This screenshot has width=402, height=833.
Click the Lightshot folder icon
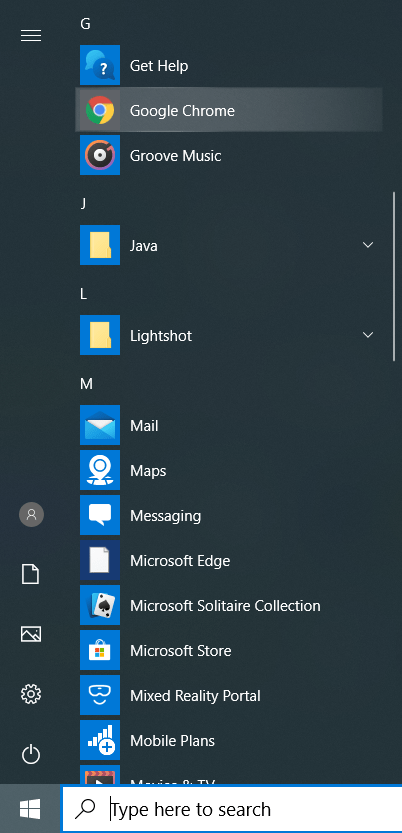click(x=100, y=335)
